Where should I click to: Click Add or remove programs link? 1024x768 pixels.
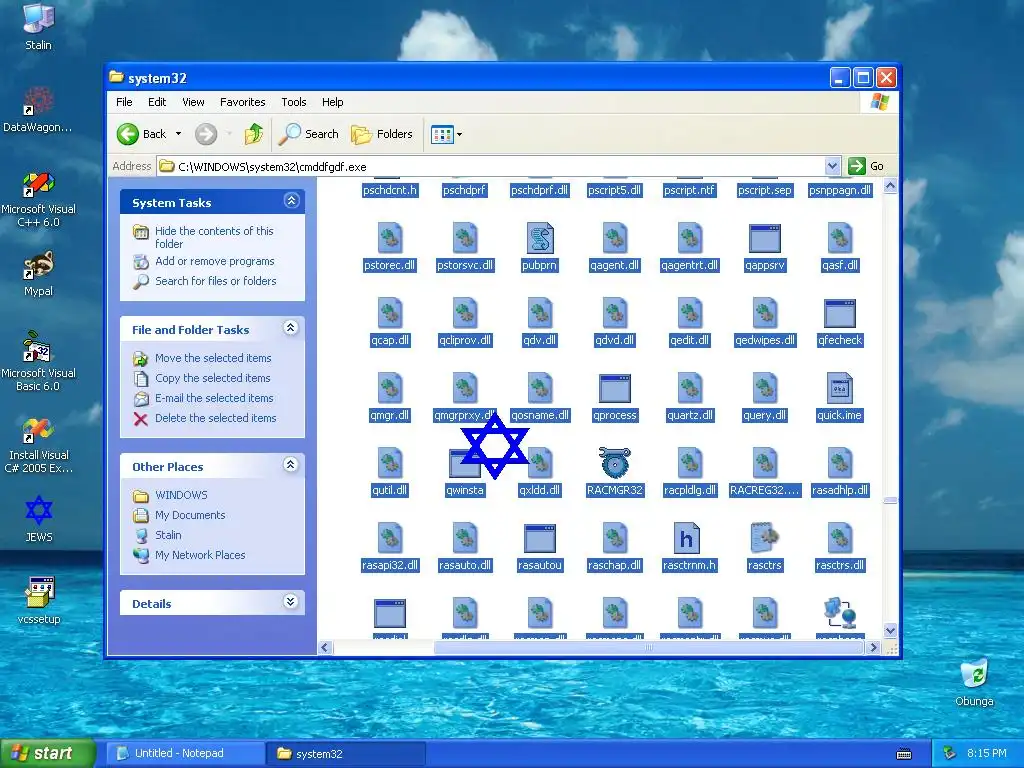click(215, 261)
